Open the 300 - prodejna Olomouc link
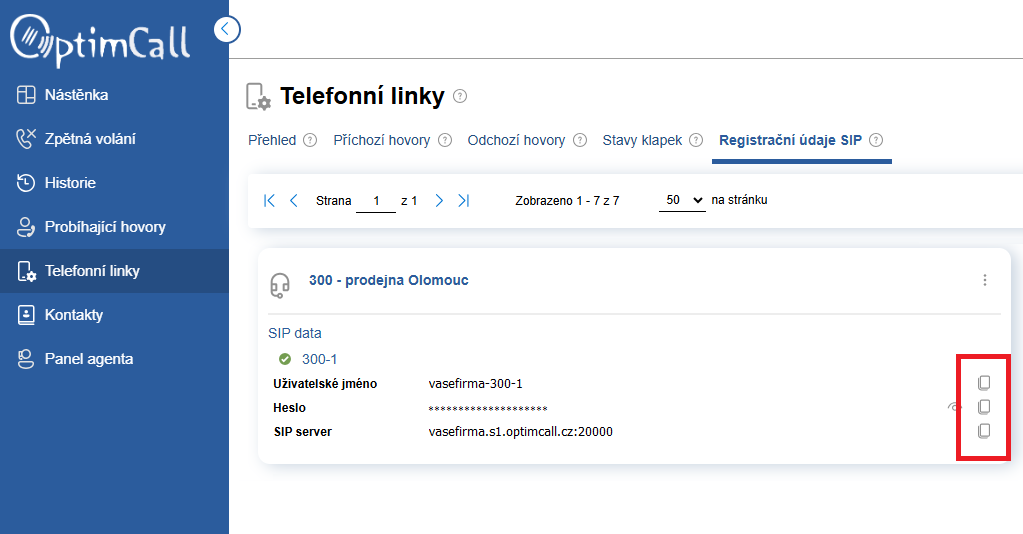The height and width of the screenshot is (534, 1023). point(388,280)
